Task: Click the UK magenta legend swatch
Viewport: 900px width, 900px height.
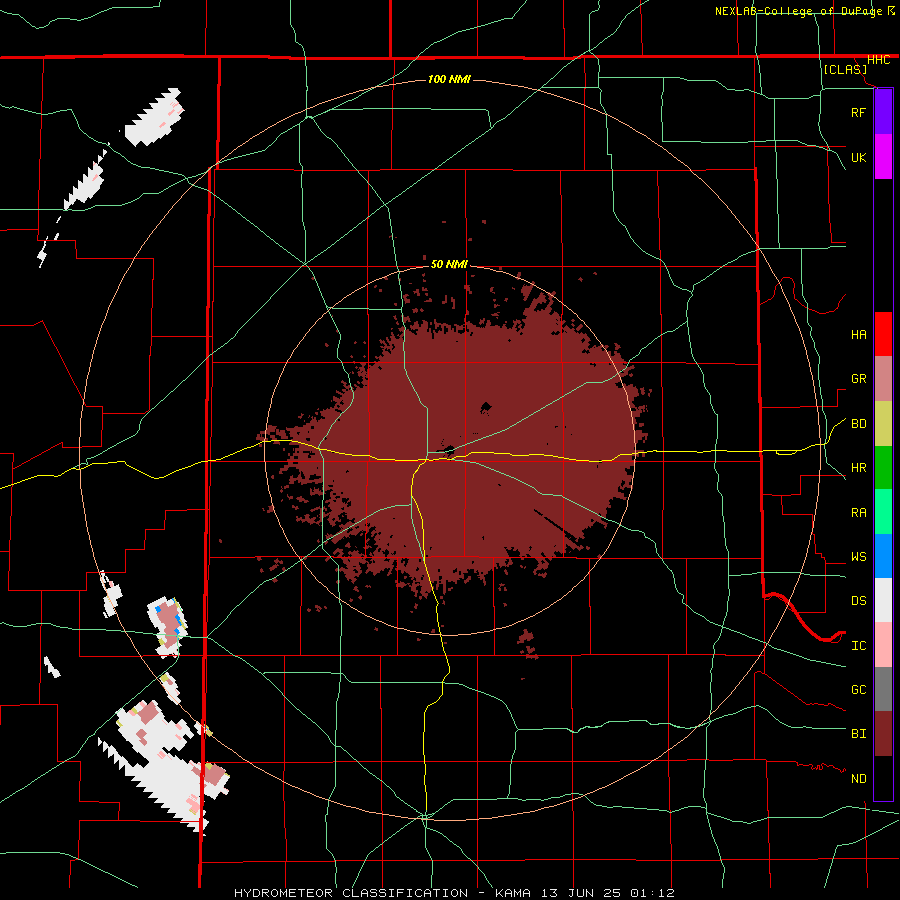Action: 883,157
